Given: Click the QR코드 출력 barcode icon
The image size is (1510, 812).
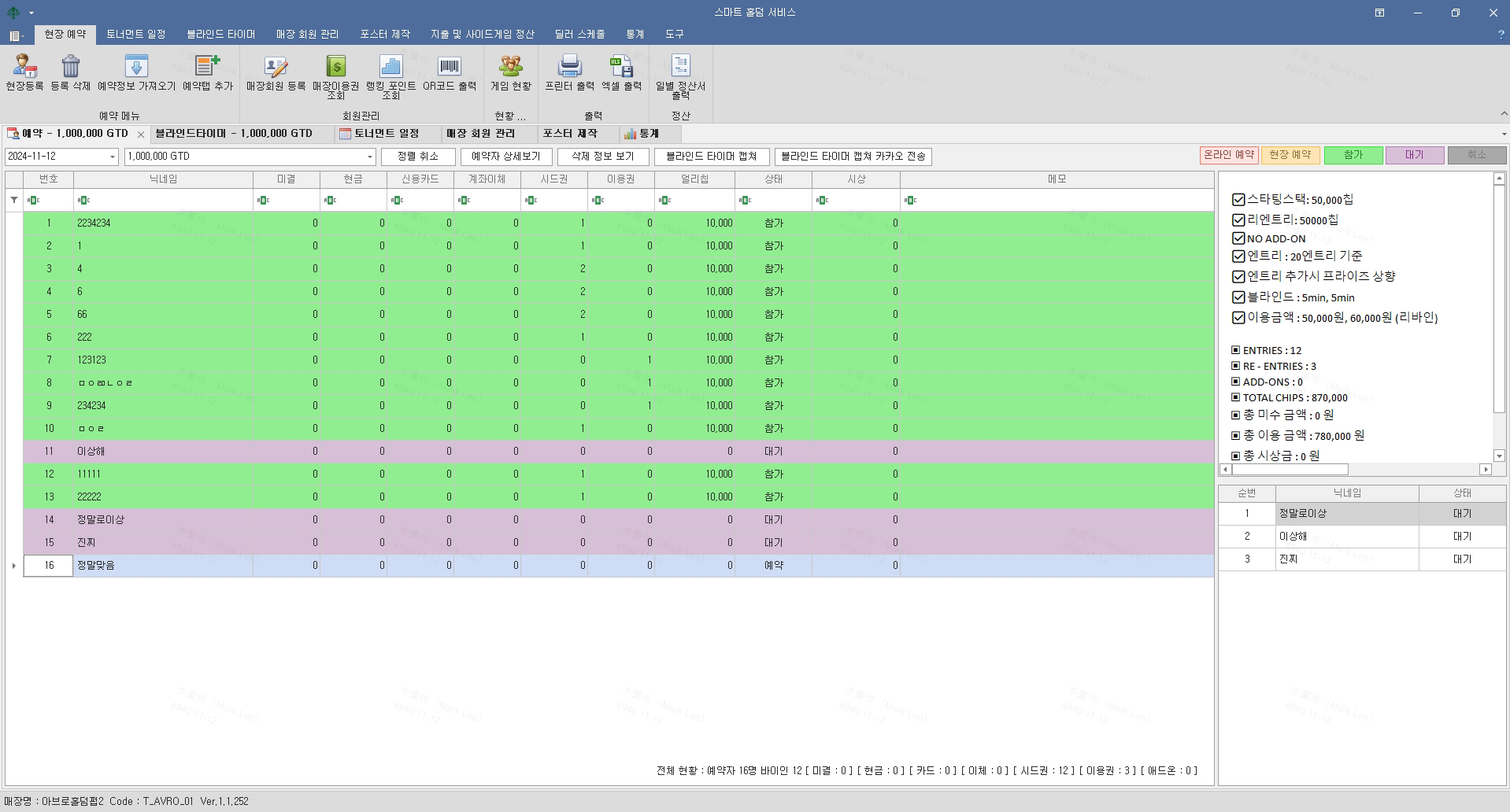Looking at the screenshot, I should tap(450, 68).
